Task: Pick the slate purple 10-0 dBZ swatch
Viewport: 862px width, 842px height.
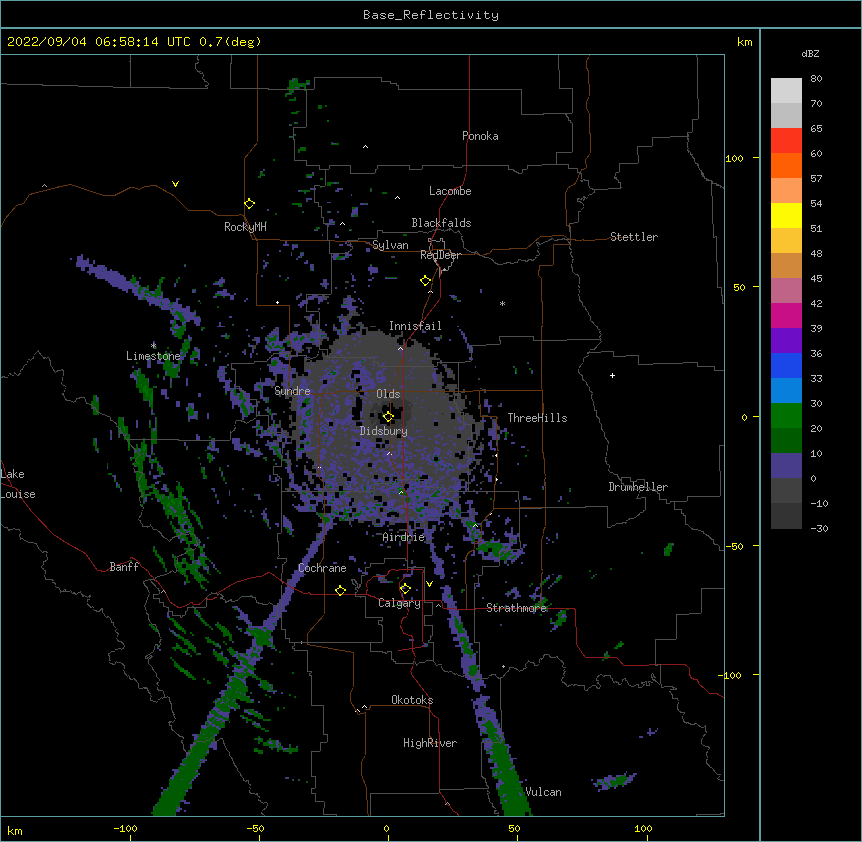Action: point(786,466)
